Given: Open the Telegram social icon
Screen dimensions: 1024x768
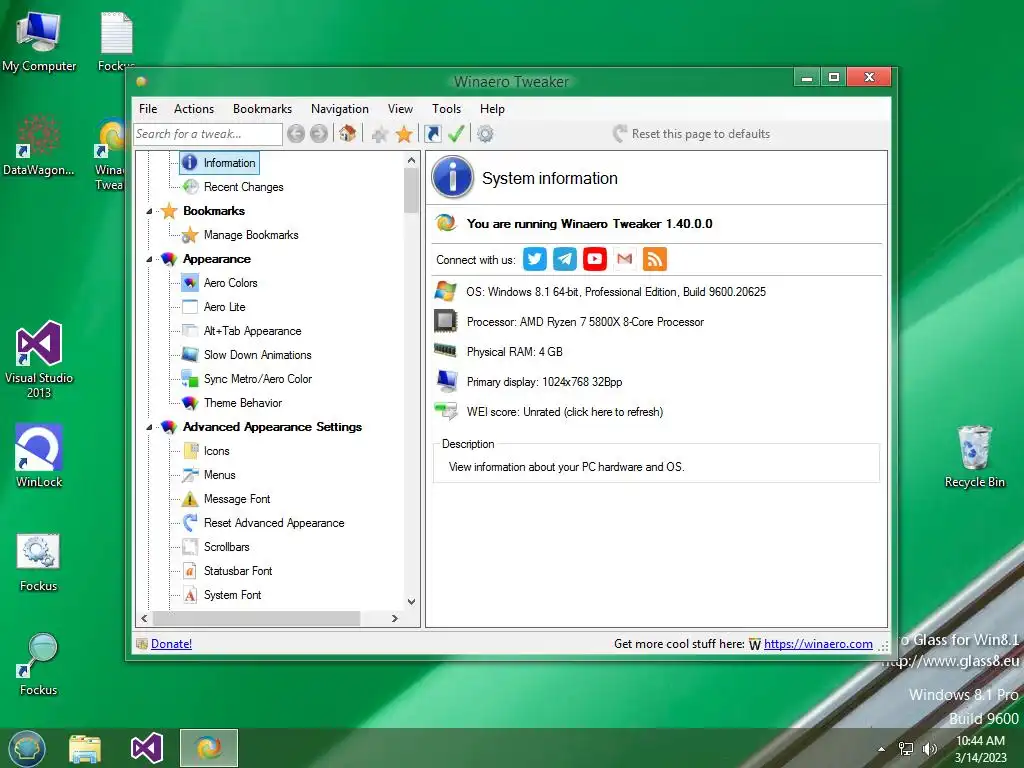Looking at the screenshot, I should [565, 259].
